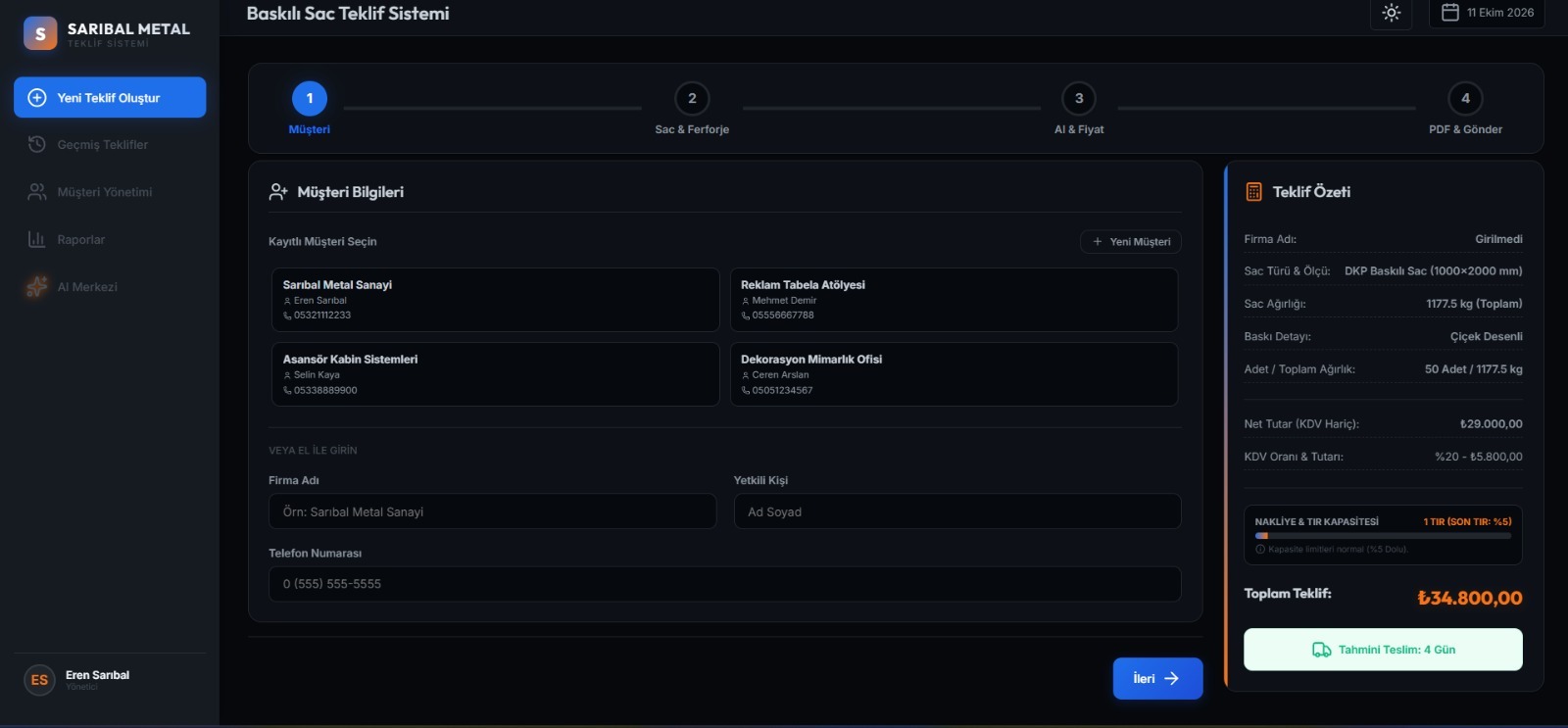Click the info icon by Kapasite limitleri
This screenshot has height=728, width=1568.
click(x=1260, y=550)
